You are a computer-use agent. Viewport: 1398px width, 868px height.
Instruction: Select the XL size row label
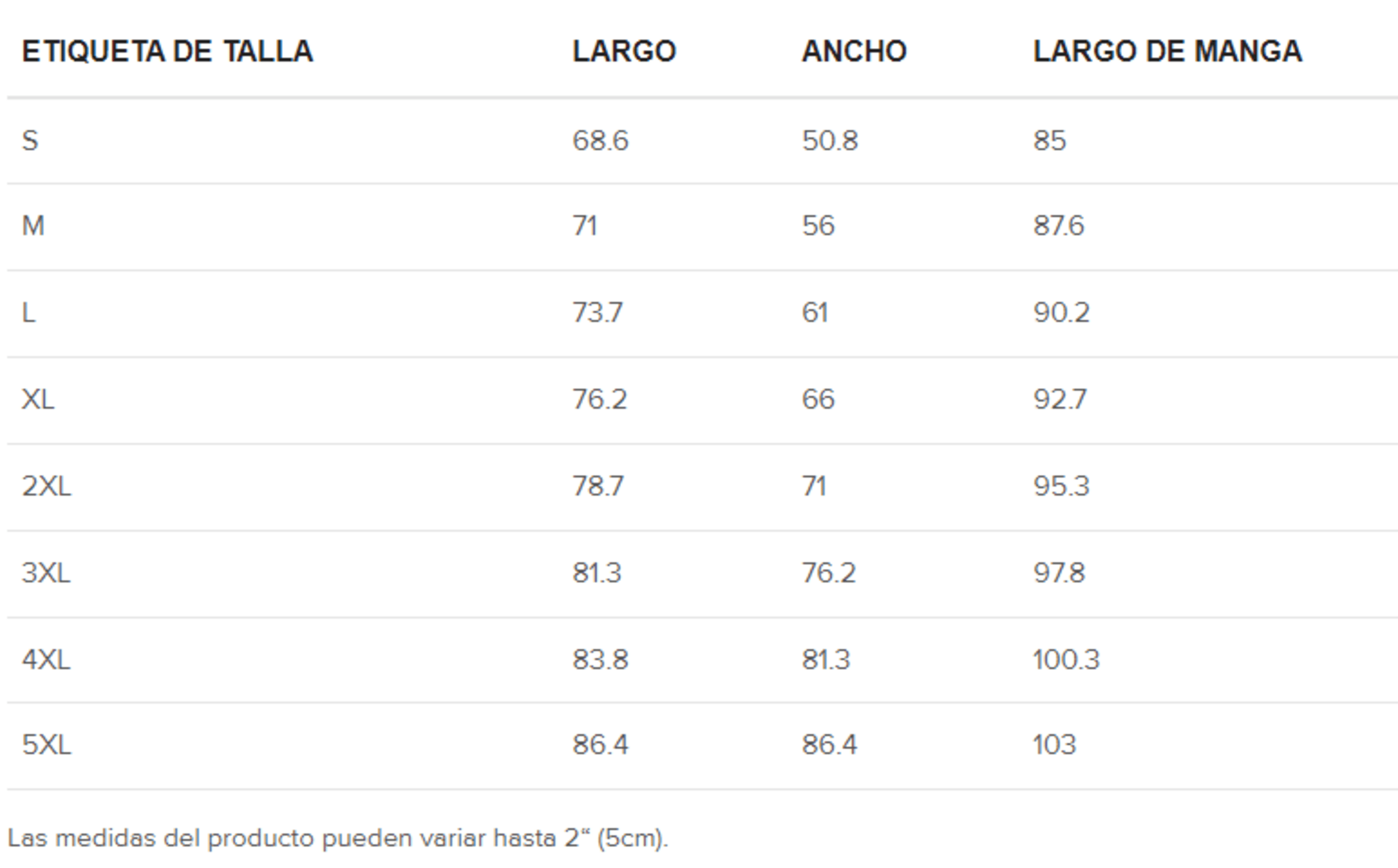[x=38, y=399]
